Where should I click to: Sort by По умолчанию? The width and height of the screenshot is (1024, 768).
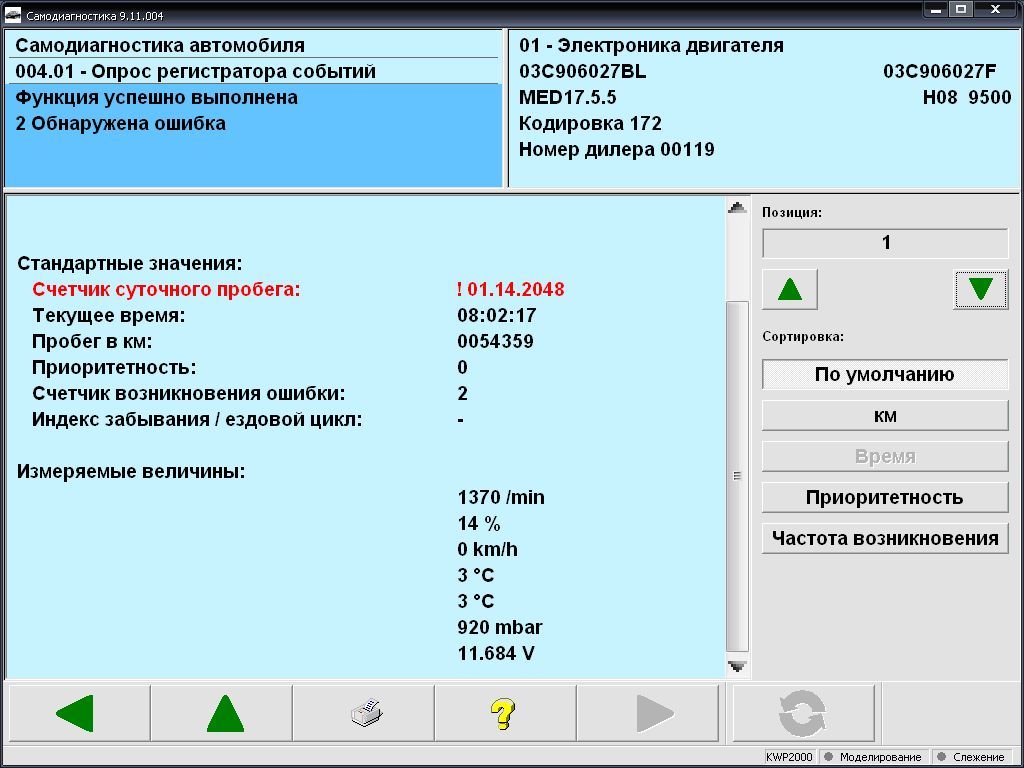point(885,375)
